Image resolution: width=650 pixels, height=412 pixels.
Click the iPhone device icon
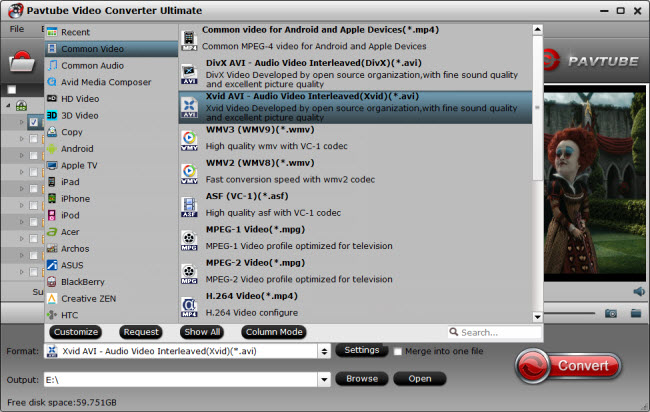tap(52, 199)
